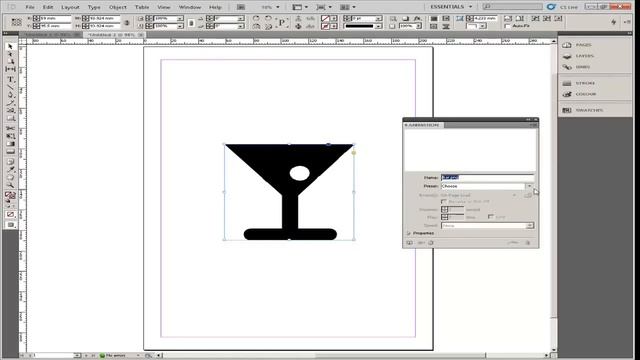Image resolution: width=640 pixels, height=360 pixels.
Task: Select the Type tool
Action: tap(10, 80)
